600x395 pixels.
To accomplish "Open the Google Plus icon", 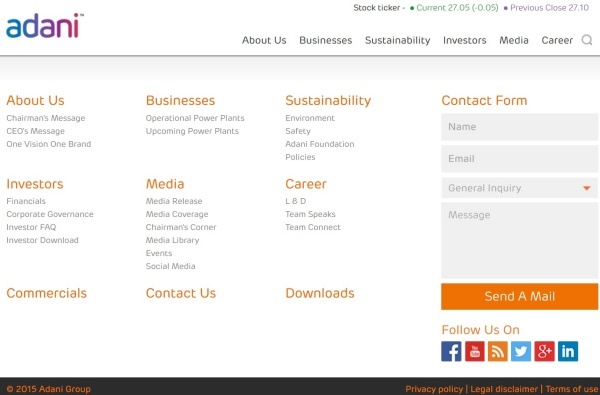I will 544,351.
